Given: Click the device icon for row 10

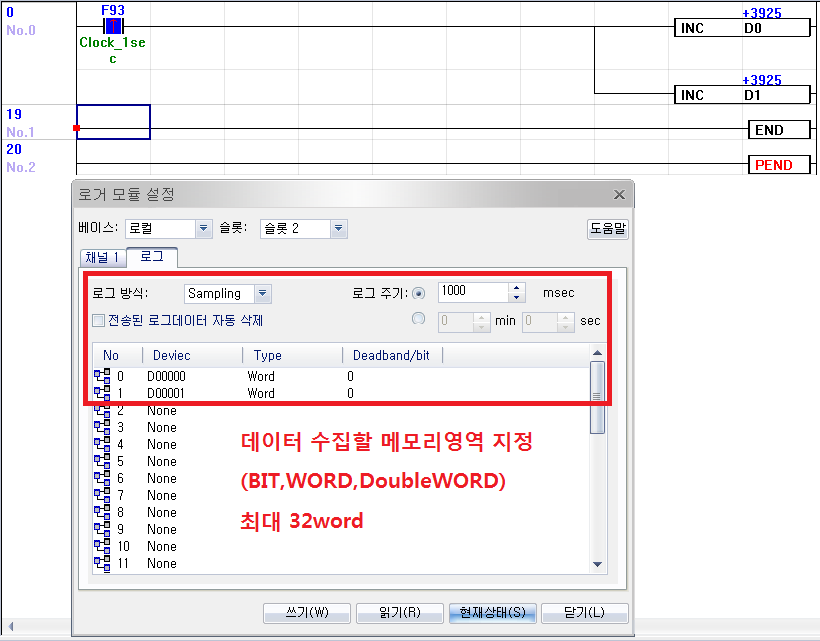Looking at the screenshot, I should pos(102,546).
